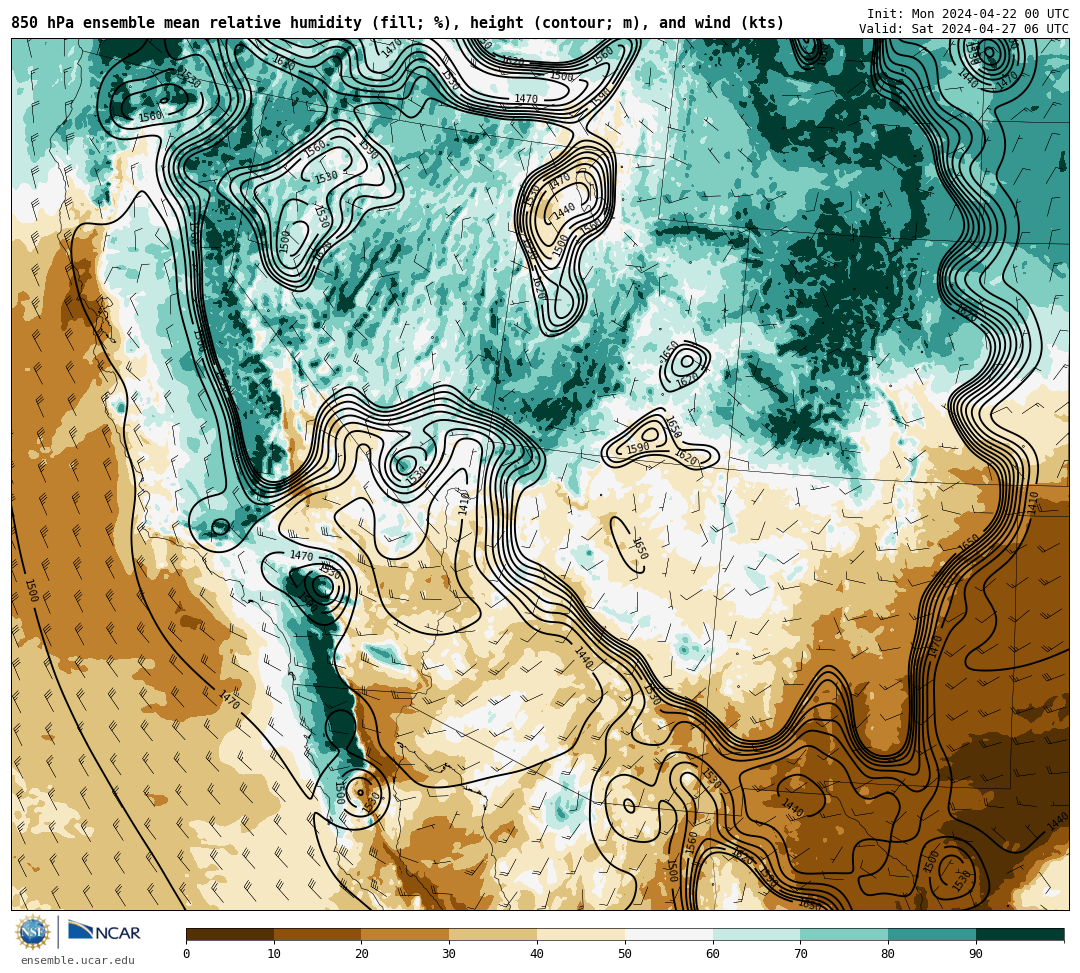Viewport: 1080px width, 973px height.
Task: Click the colorbar tick label '80'
Action: (x=889, y=954)
